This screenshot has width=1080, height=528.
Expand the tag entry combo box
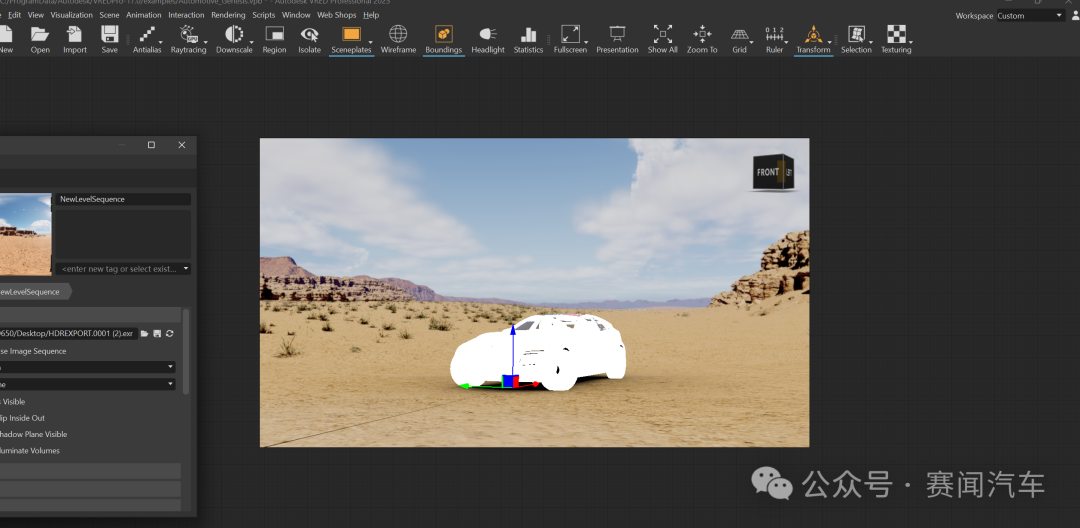186,269
